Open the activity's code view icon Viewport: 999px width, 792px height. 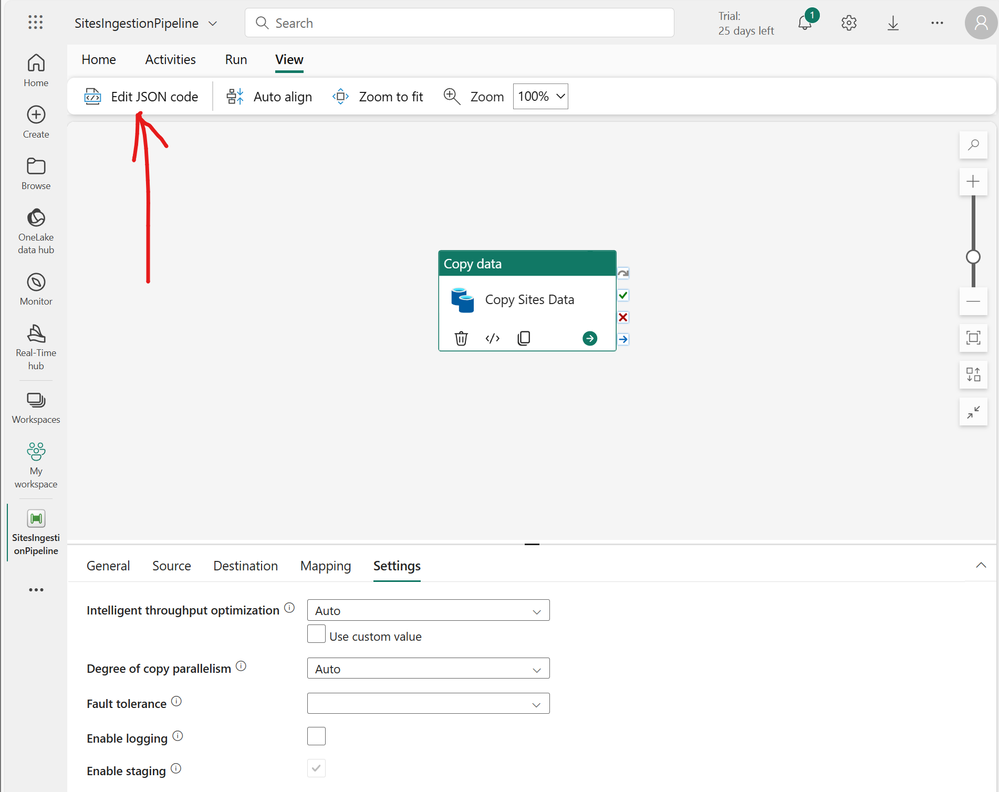(492, 338)
